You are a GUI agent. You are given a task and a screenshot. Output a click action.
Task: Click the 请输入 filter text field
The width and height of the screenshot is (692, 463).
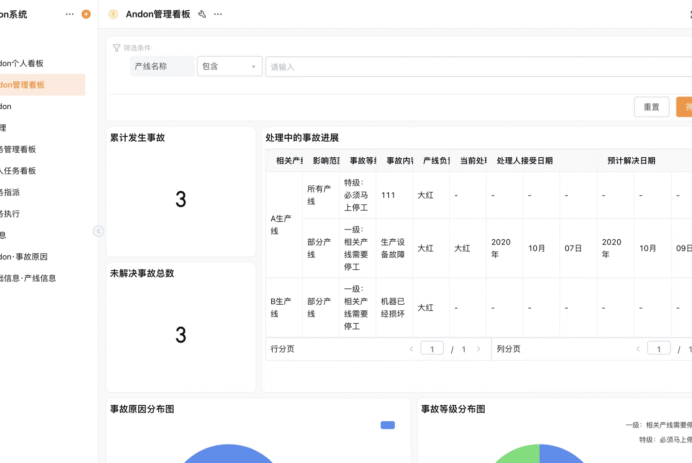tap(479, 67)
